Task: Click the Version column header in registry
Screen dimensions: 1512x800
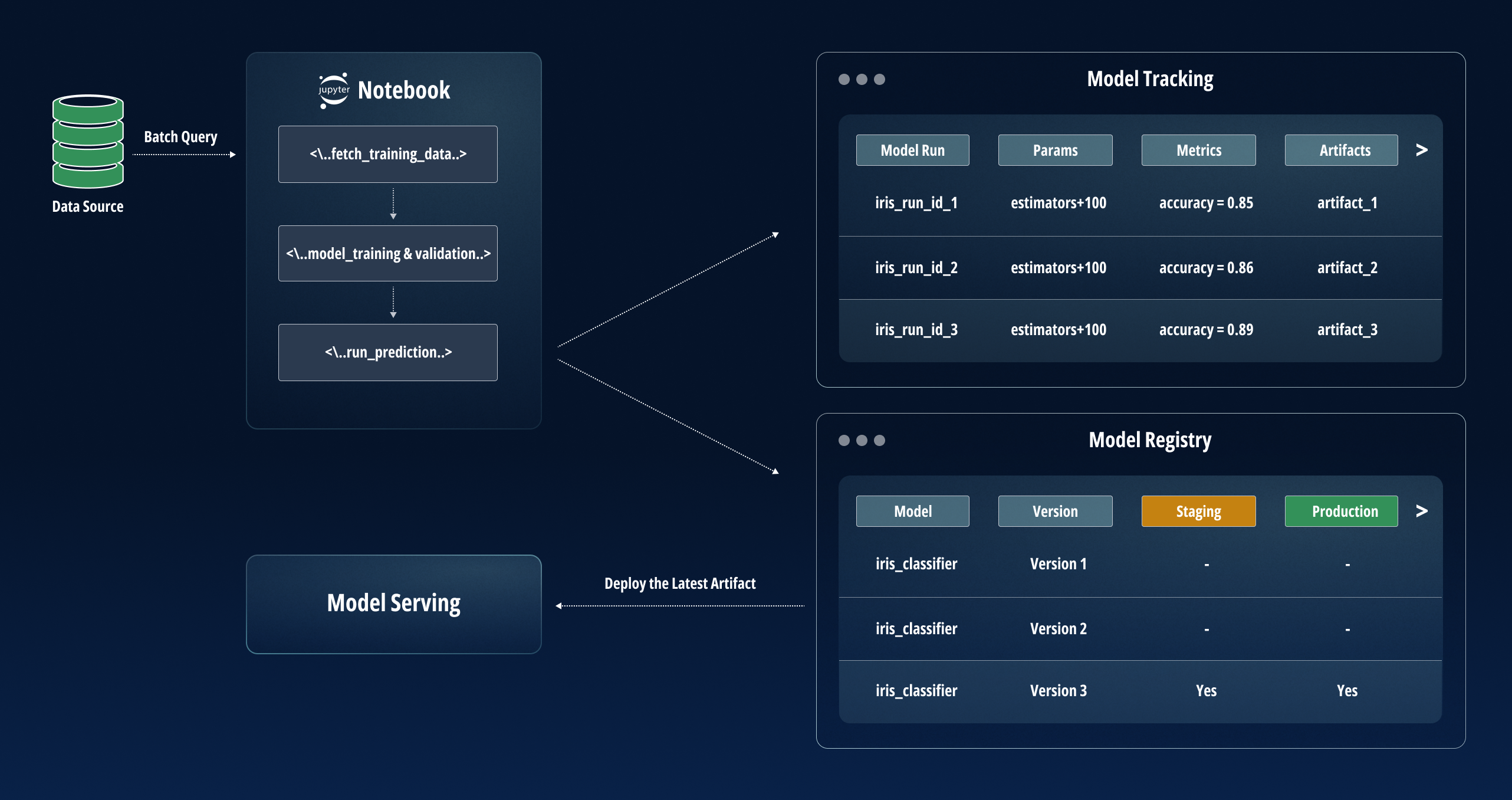Action: 1055,512
